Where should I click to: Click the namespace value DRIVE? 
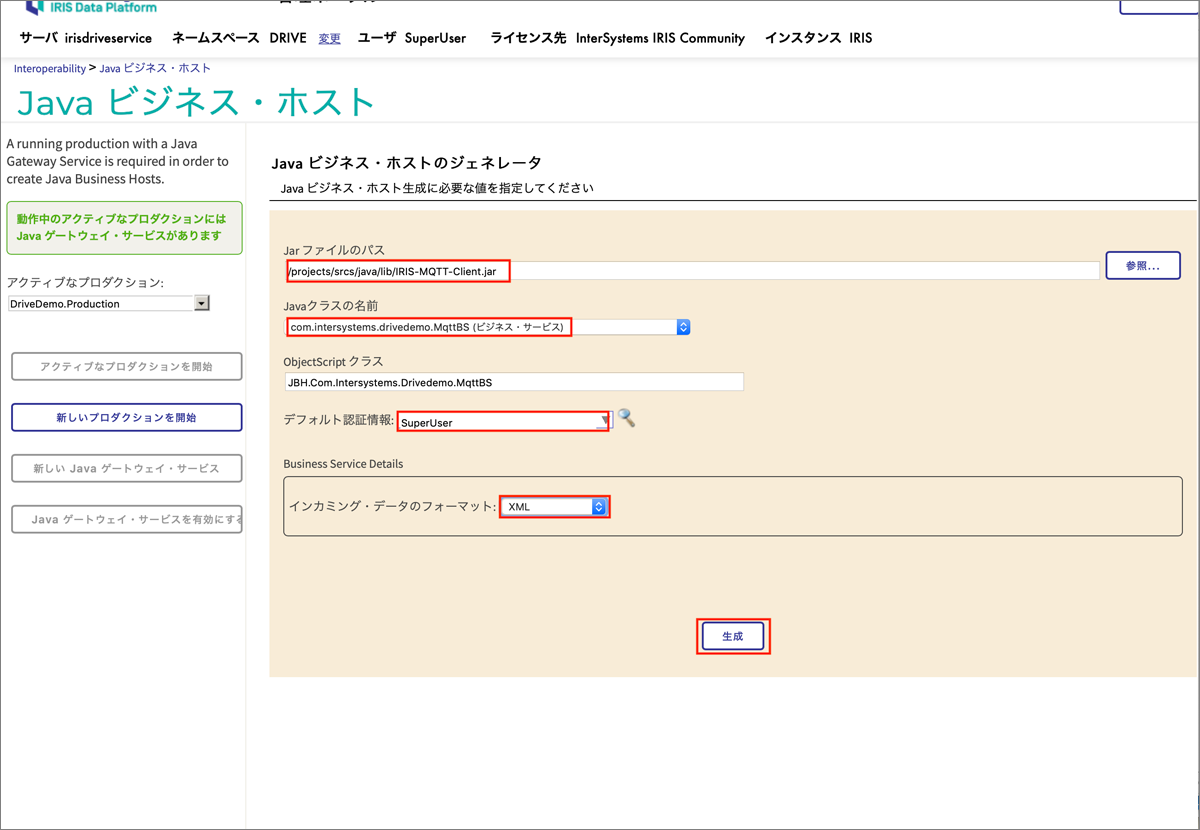(288, 38)
